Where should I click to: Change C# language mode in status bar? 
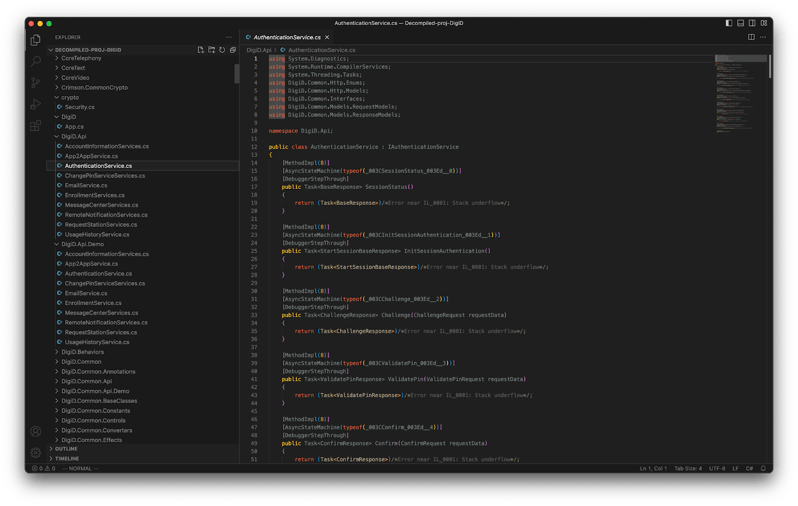749,468
